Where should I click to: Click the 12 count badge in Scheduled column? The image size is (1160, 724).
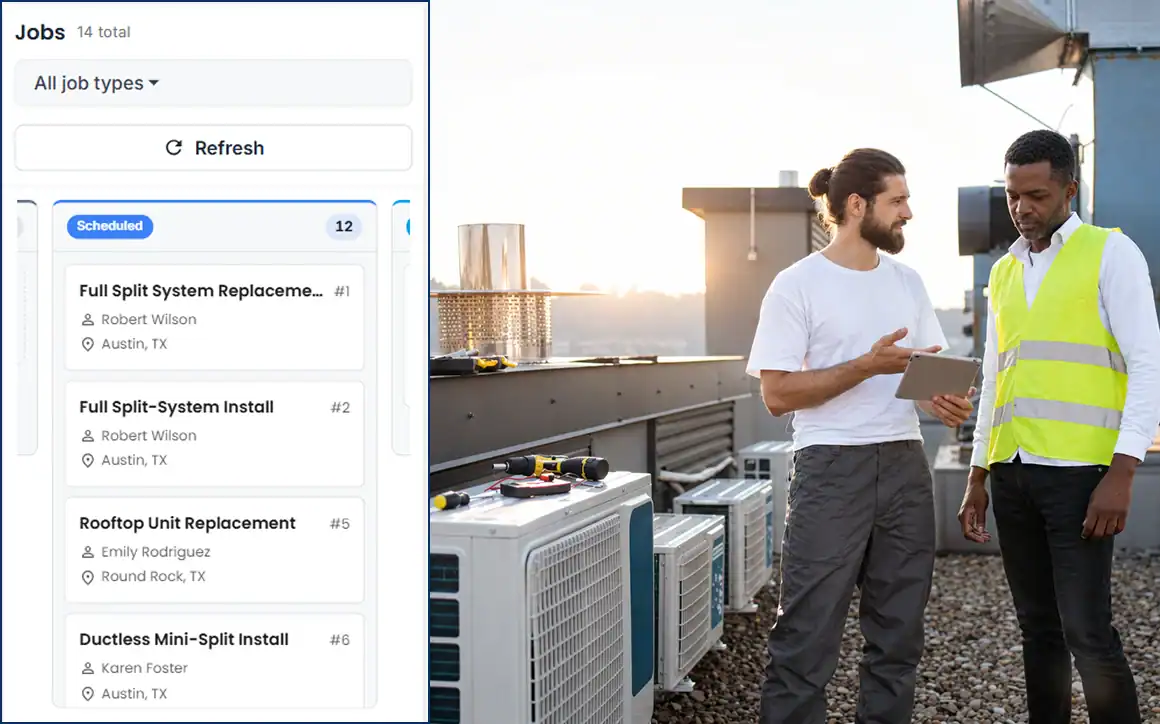(x=344, y=226)
